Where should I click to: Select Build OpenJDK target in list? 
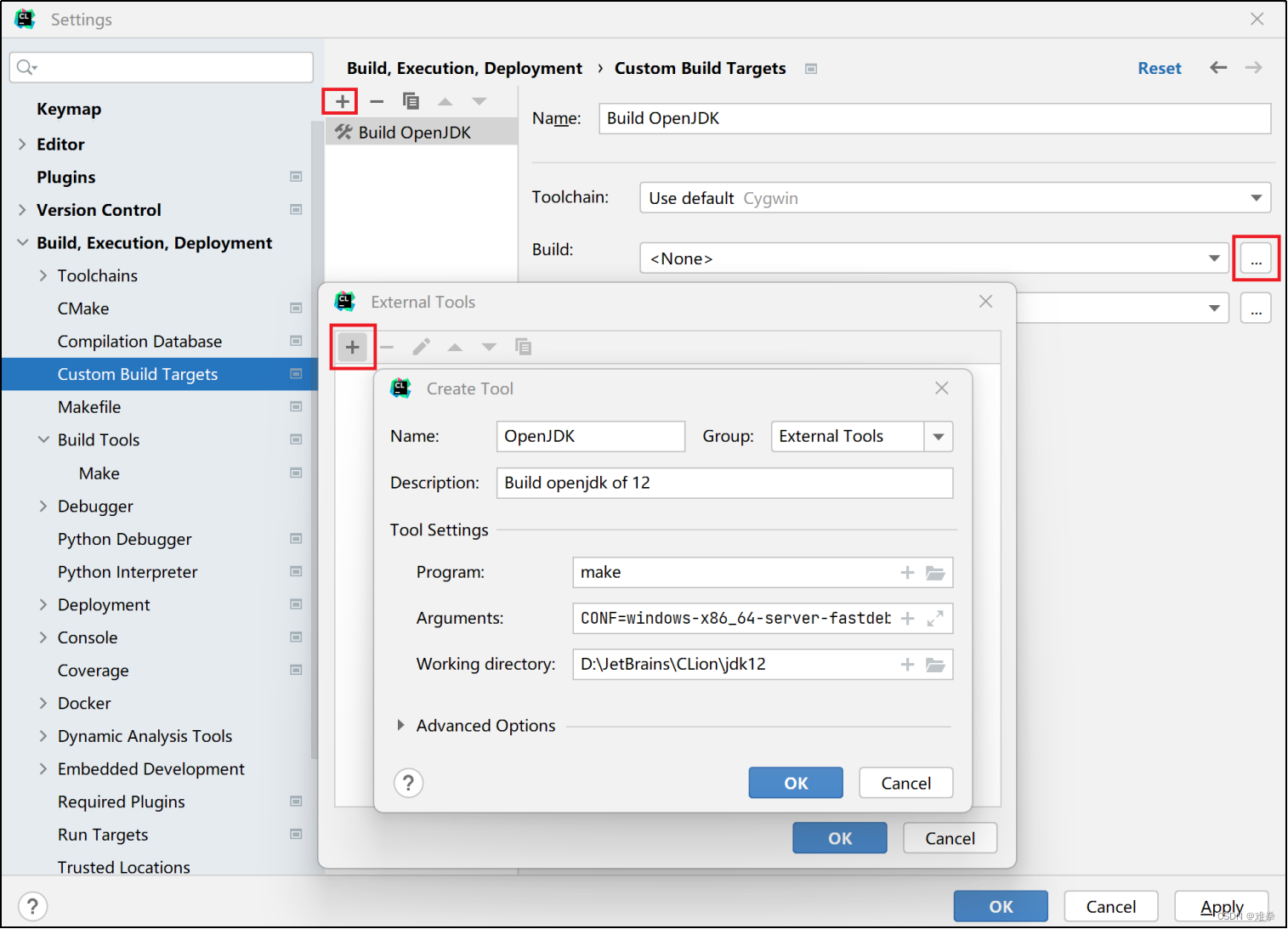422,133
